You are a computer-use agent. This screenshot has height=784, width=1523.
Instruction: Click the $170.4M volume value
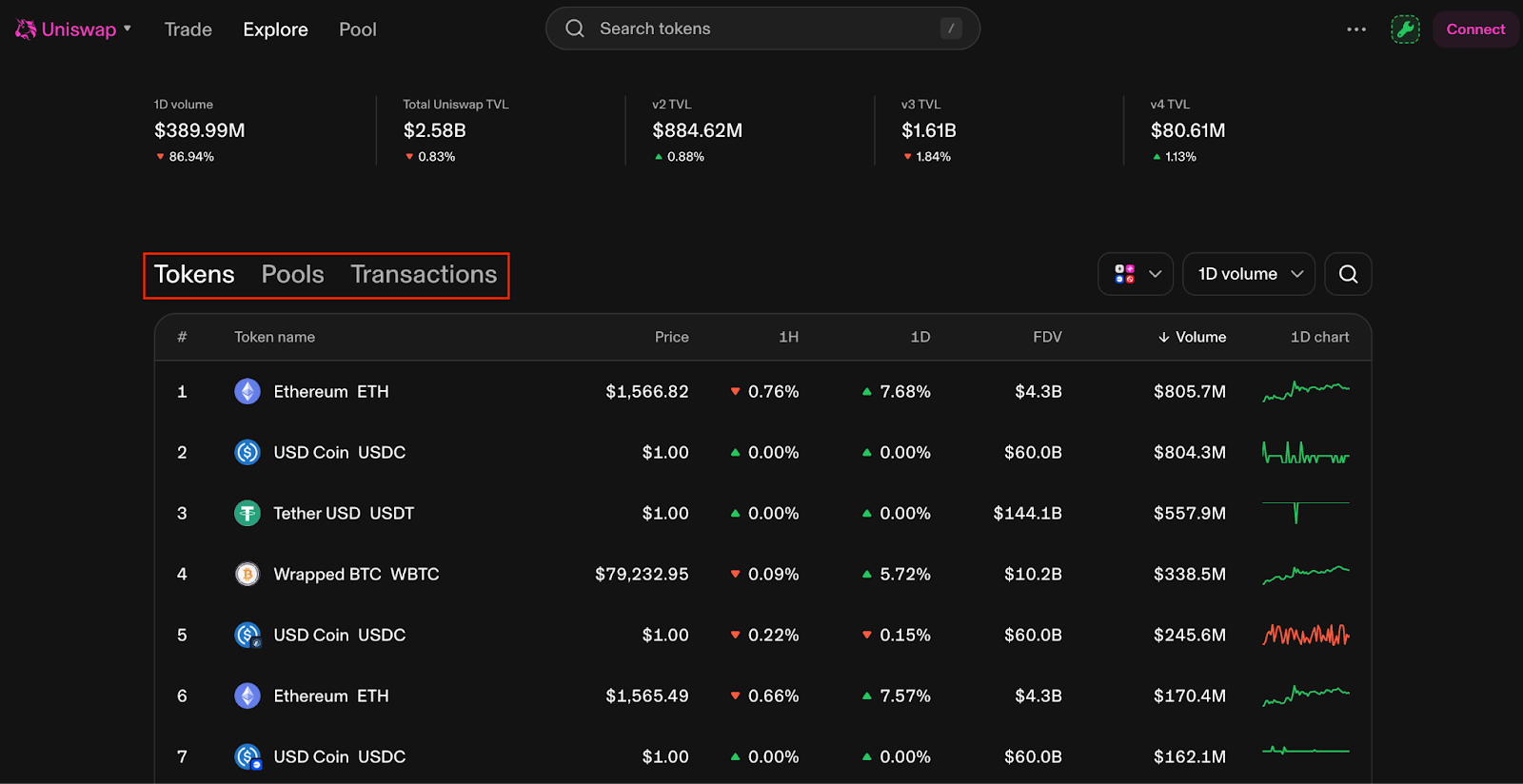pos(1190,696)
